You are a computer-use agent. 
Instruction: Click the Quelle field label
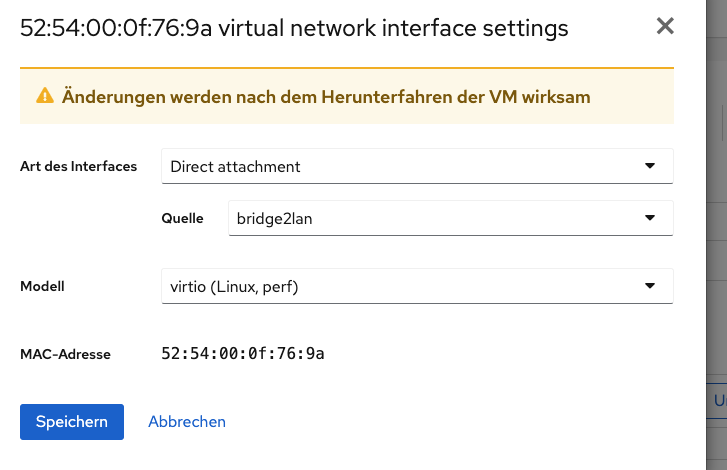click(182, 217)
